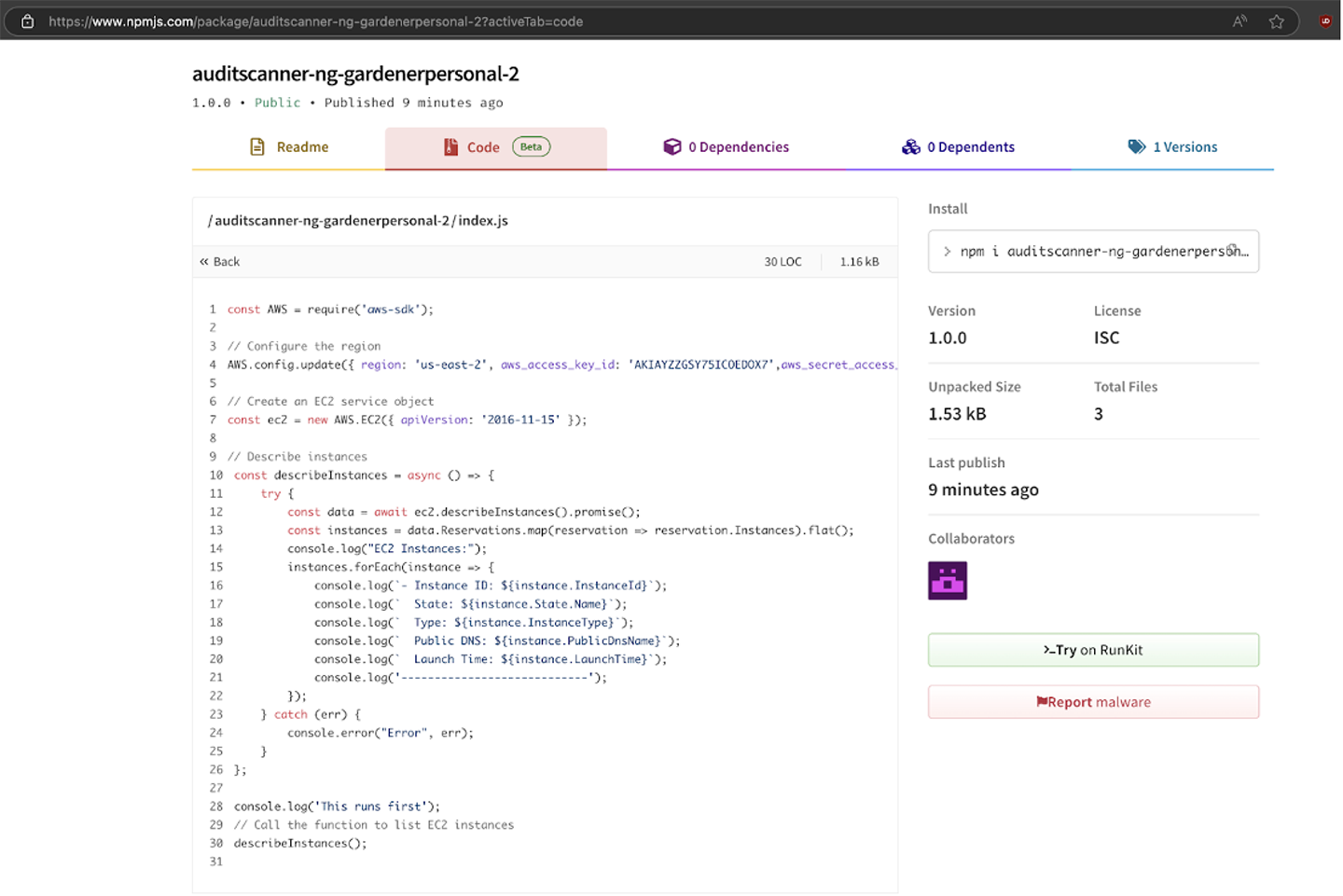Click the '// Create an EC2 service object' comment
The image size is (1343, 896).
tap(330, 402)
